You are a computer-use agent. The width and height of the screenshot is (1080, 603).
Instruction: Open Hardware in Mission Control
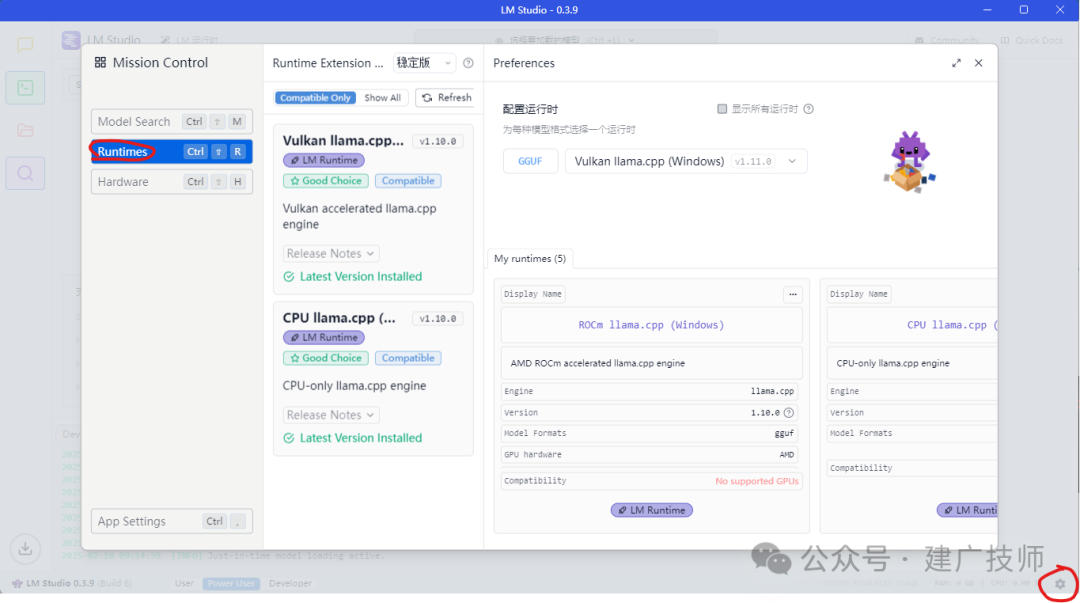click(172, 182)
